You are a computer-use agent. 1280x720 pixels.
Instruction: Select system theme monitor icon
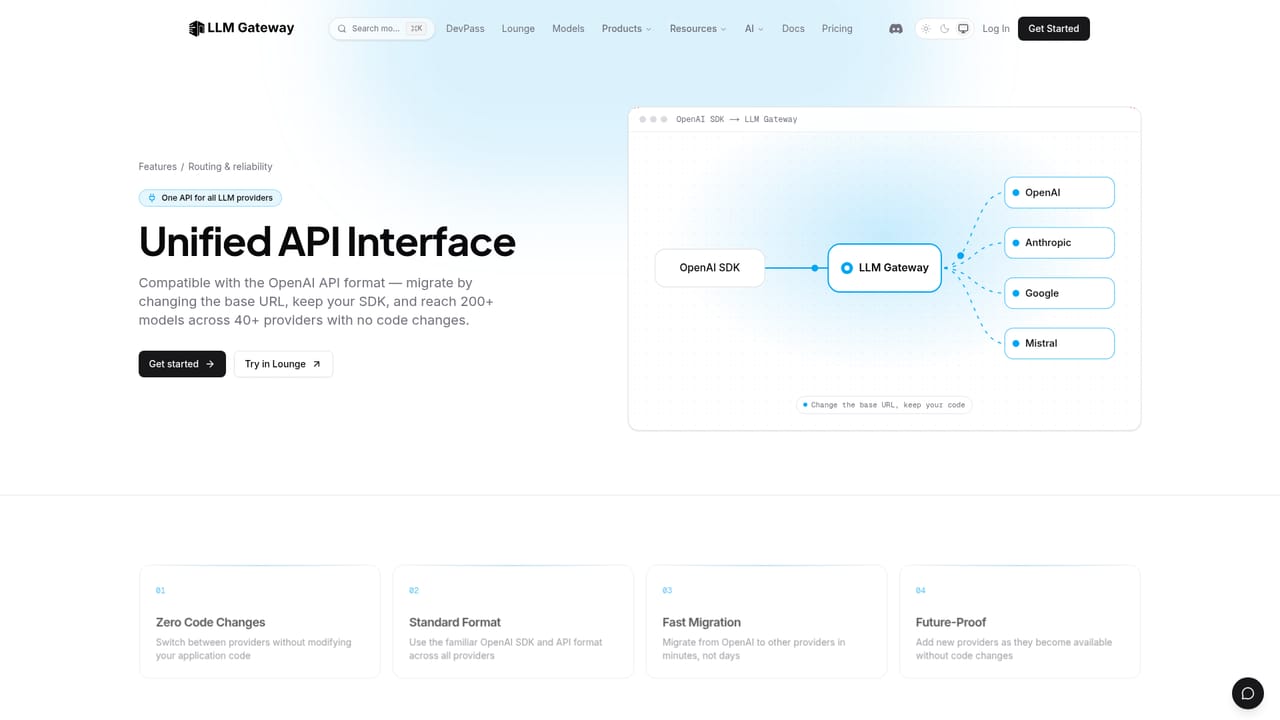[x=963, y=29]
